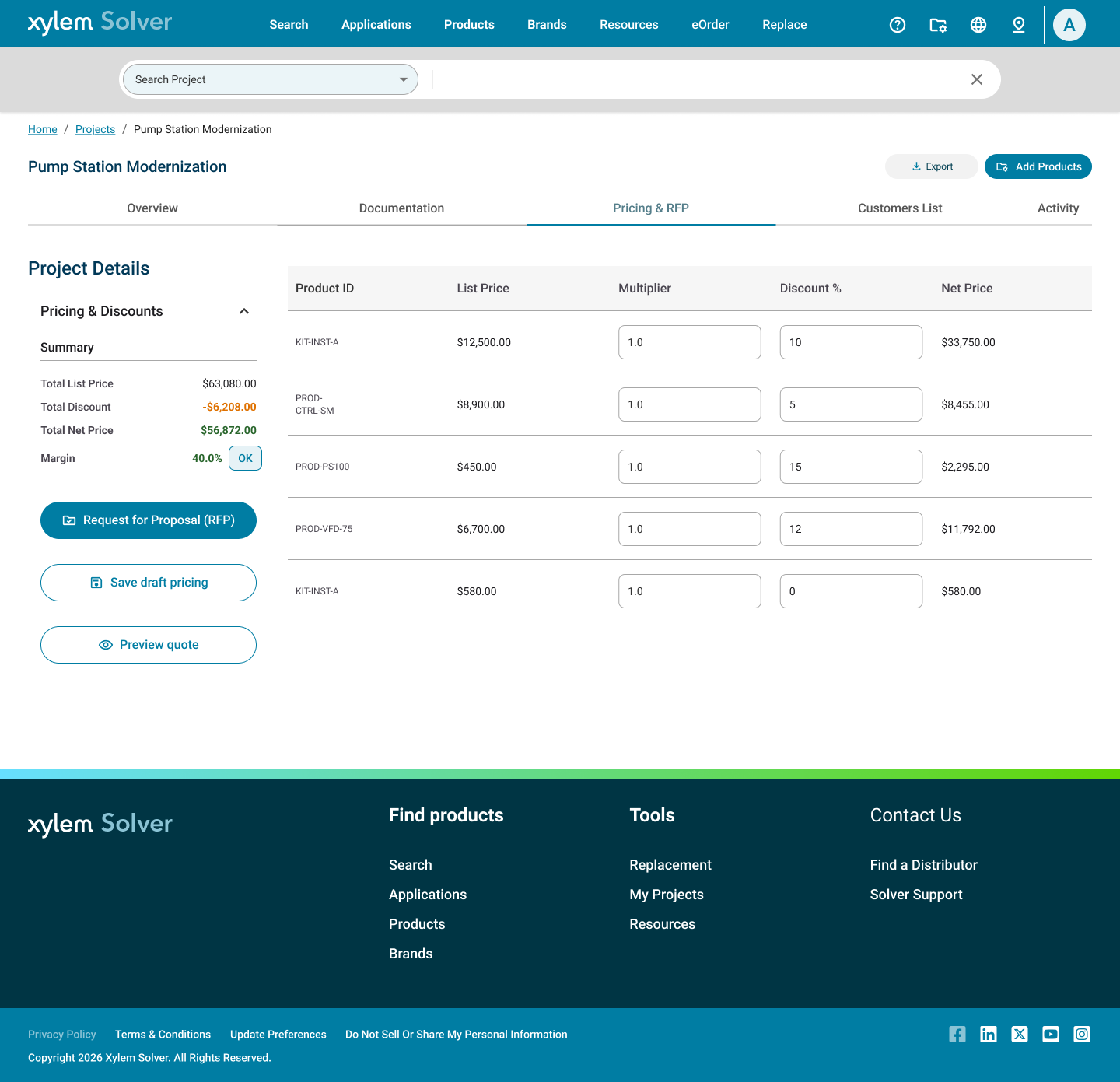This screenshot has width=1120, height=1082.
Task: Follow the Projects breadcrumb link
Action: [95, 129]
